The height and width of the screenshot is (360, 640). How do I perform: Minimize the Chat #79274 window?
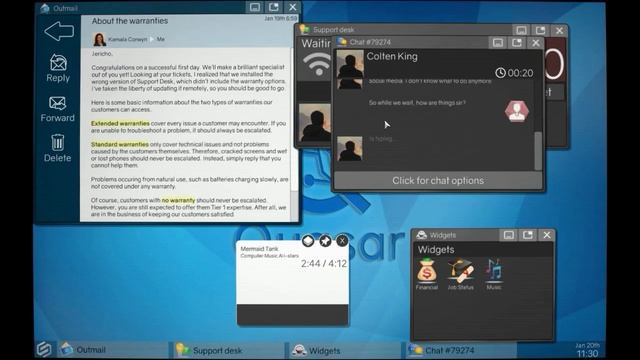(x=498, y=43)
